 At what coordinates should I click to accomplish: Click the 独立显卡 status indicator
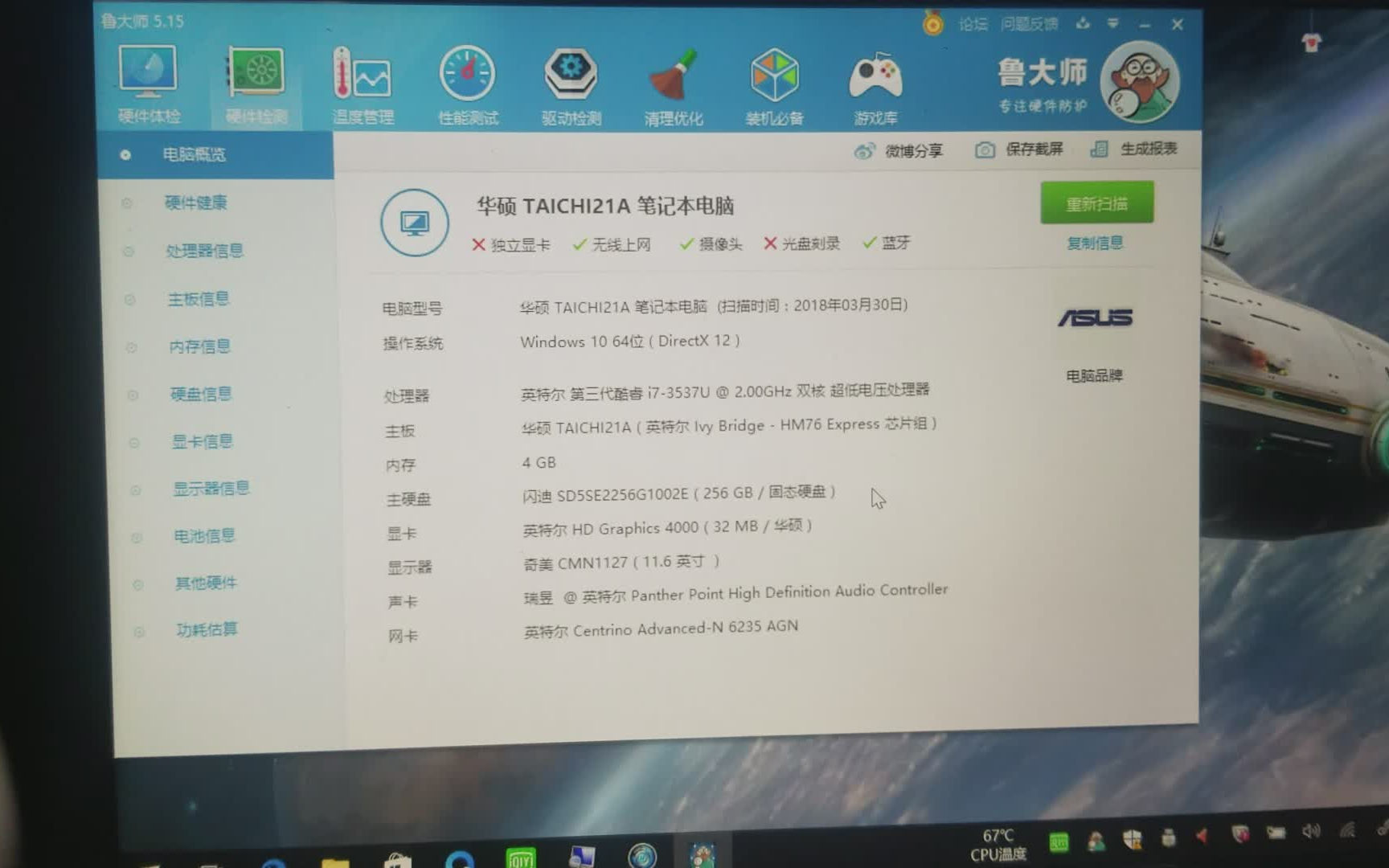[x=511, y=244]
